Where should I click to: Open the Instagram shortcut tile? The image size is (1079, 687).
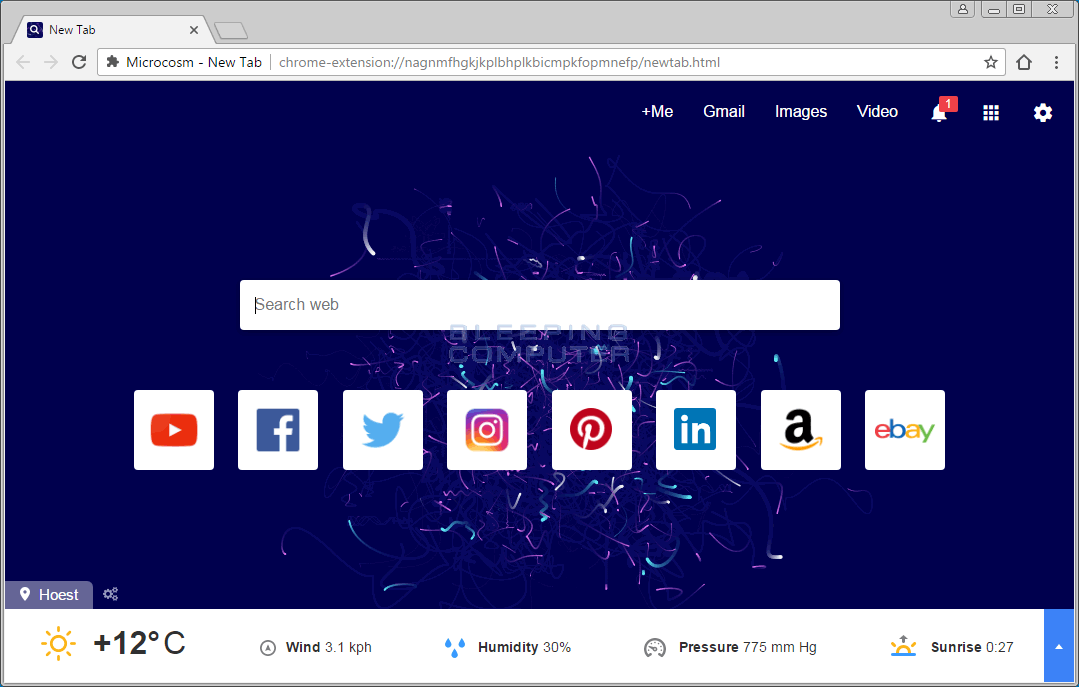click(487, 430)
